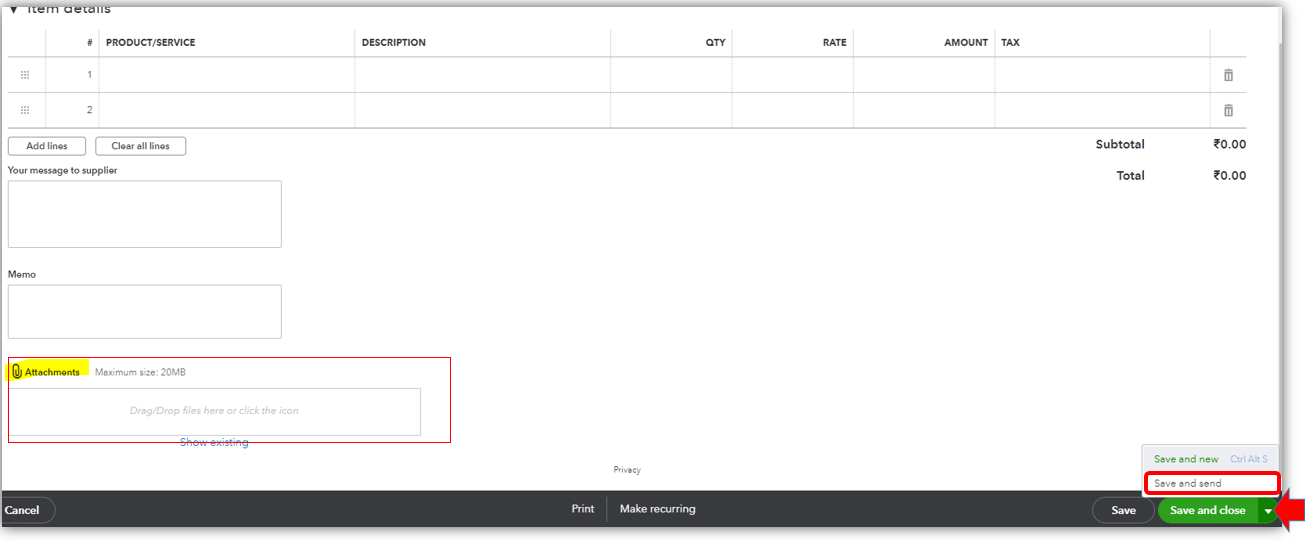Click the Save button
This screenshot has height=541, width=1307.
pos(1123,510)
